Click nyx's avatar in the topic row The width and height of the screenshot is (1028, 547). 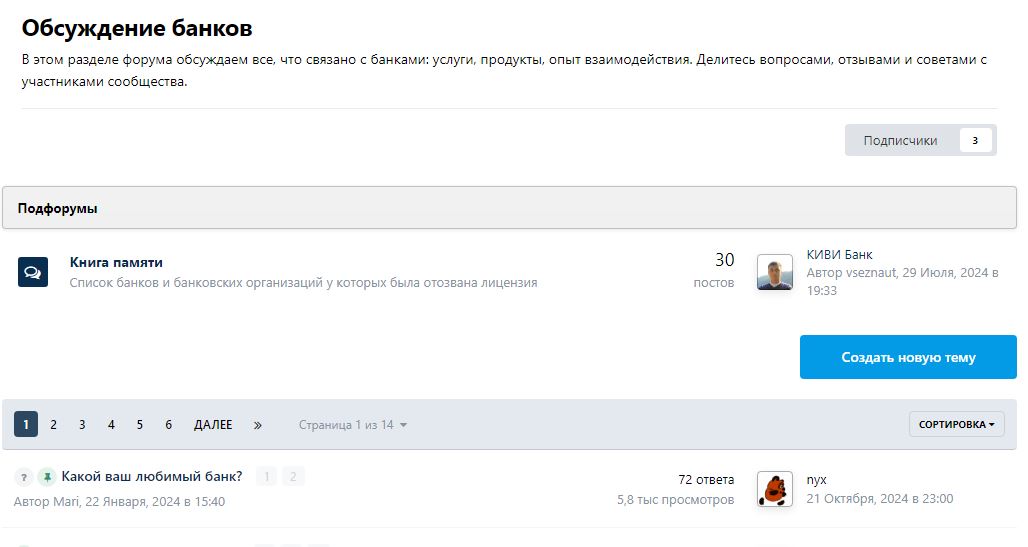[x=774, y=489]
